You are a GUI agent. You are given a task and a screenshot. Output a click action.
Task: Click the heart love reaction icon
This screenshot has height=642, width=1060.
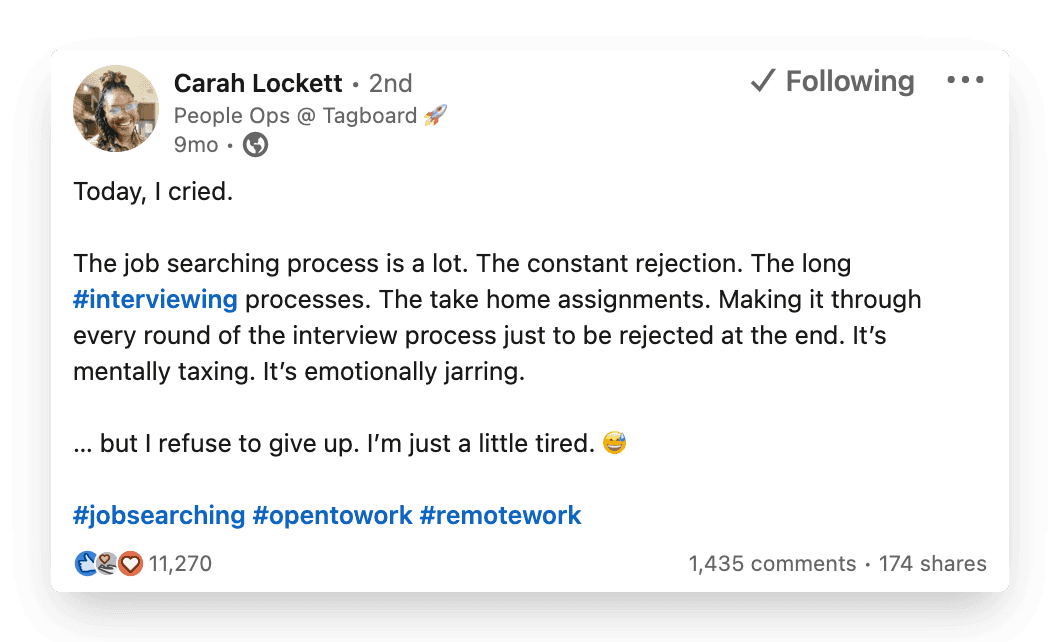point(130,564)
